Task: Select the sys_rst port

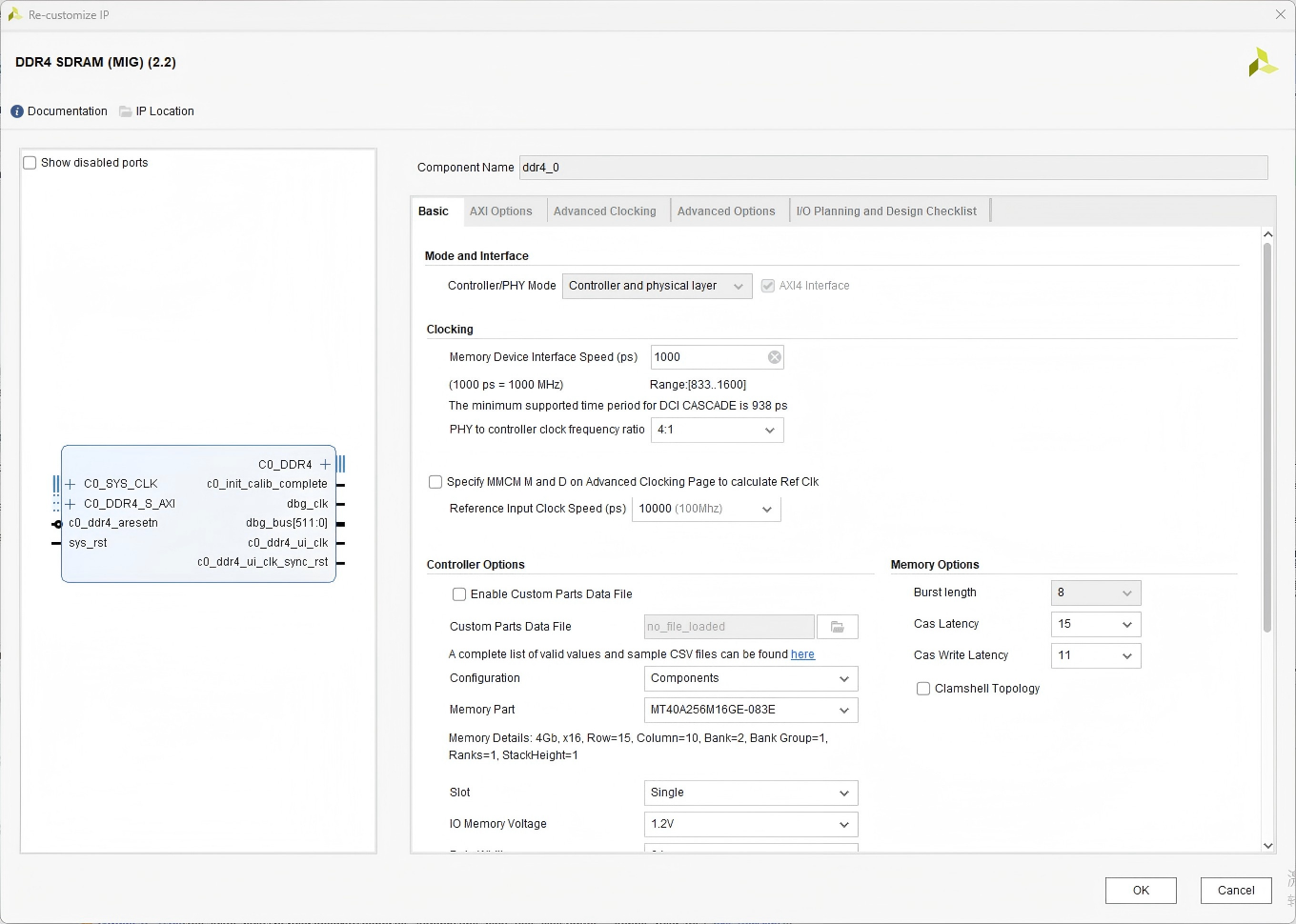Action: point(88,543)
